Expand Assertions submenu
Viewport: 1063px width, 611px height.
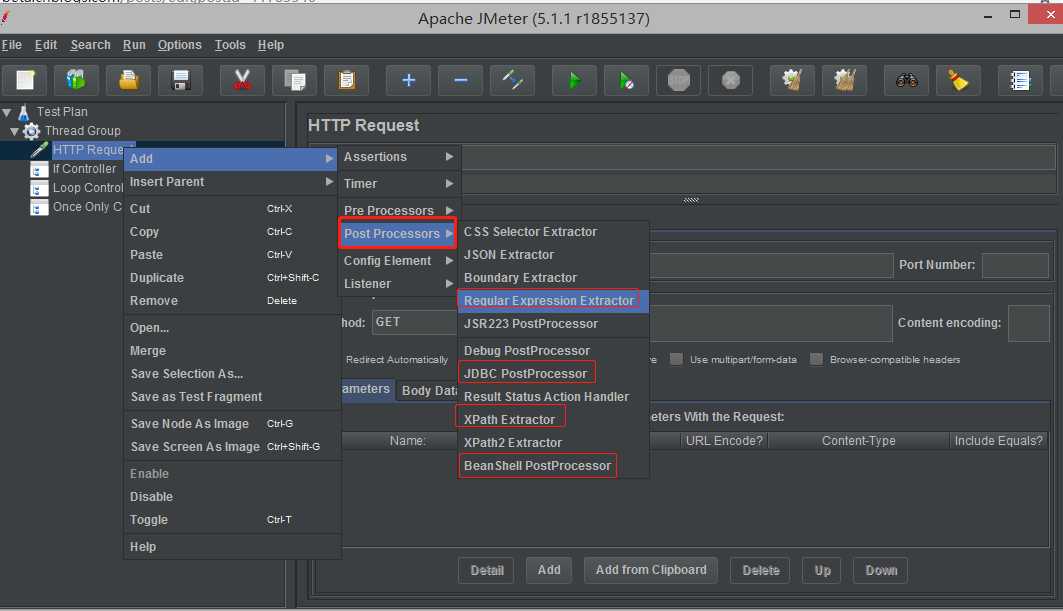[399, 157]
